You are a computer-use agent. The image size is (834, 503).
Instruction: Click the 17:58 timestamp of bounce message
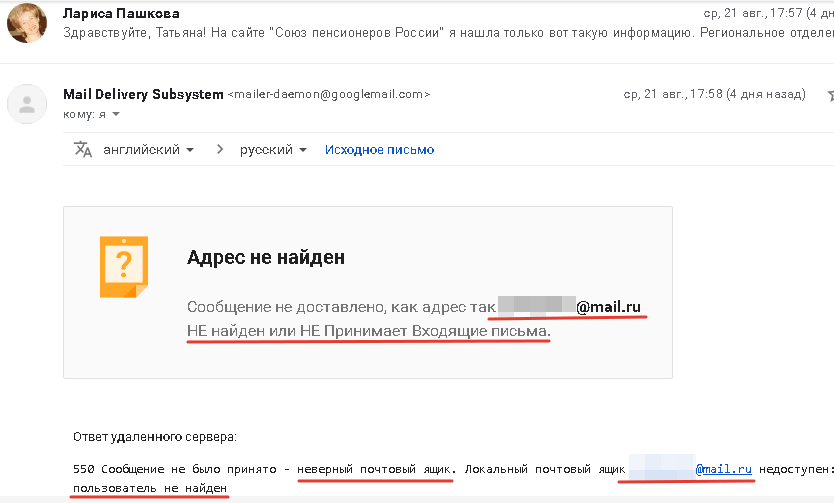(714, 94)
